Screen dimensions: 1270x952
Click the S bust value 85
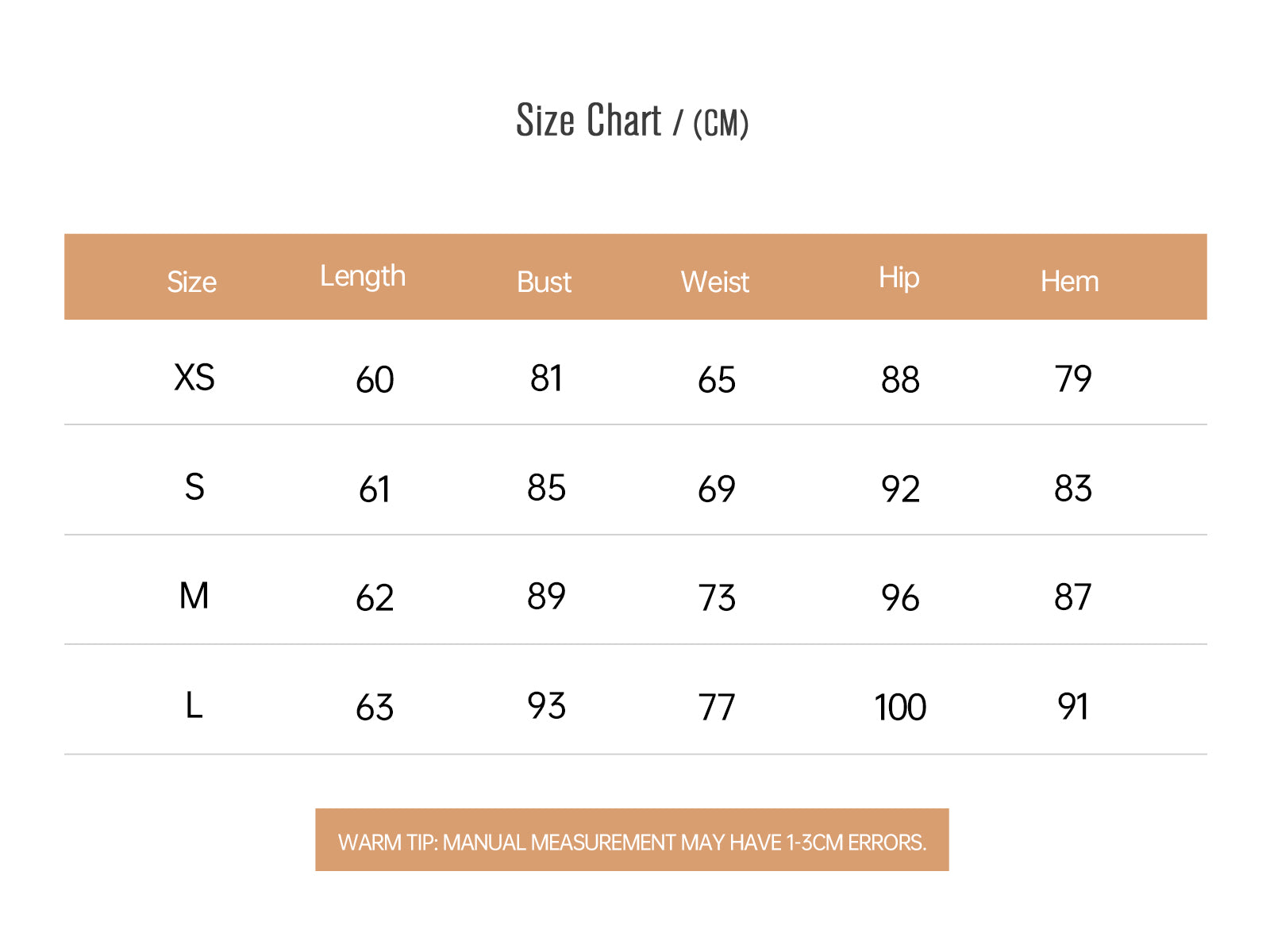click(x=546, y=488)
